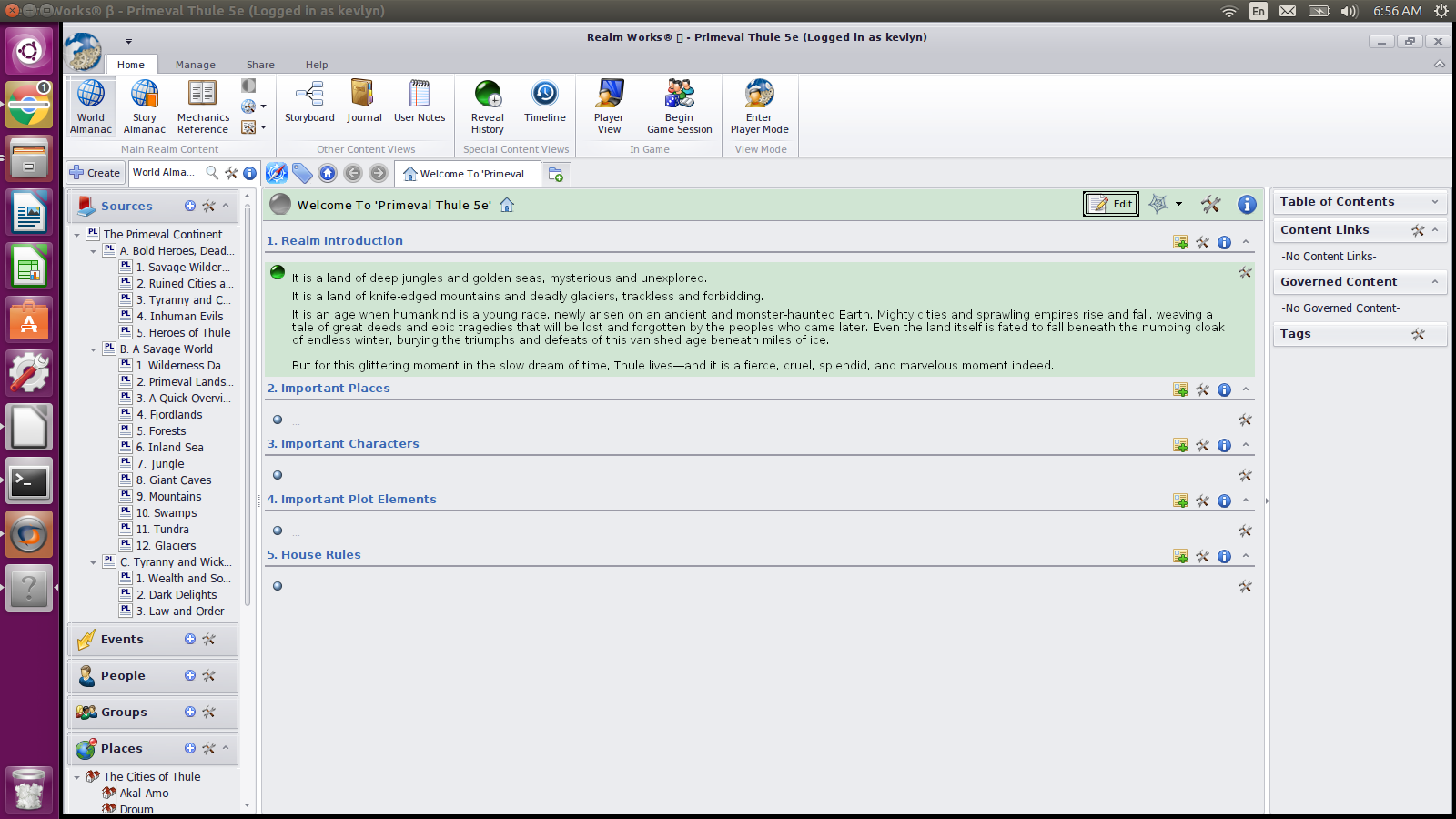Add snippet to Realm Introduction section
The width and height of the screenshot is (1456, 819).
coord(1180,242)
